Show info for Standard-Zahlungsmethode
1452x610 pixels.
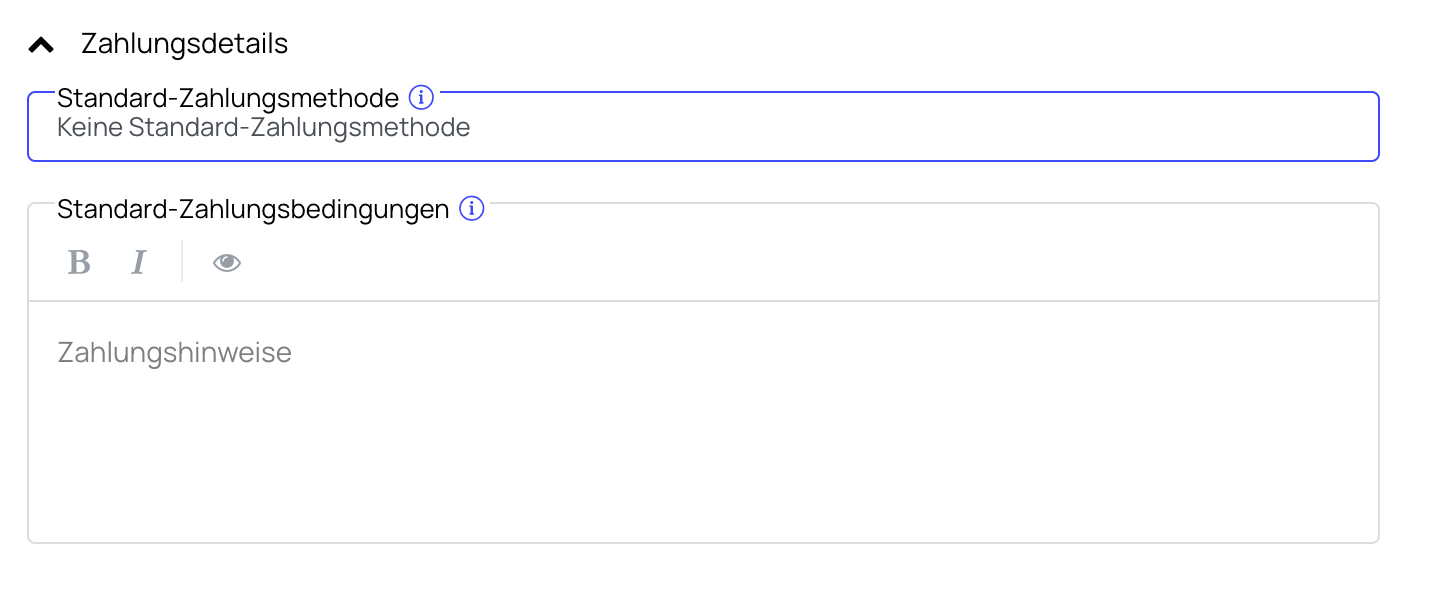422,98
